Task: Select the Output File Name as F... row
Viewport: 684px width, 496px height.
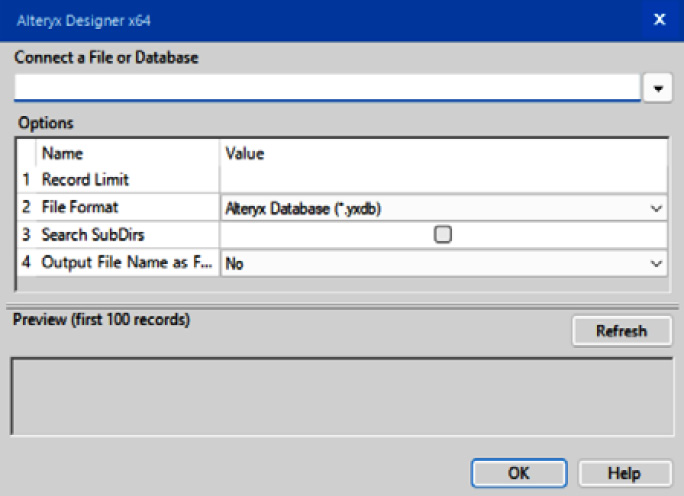Action: coord(127,262)
